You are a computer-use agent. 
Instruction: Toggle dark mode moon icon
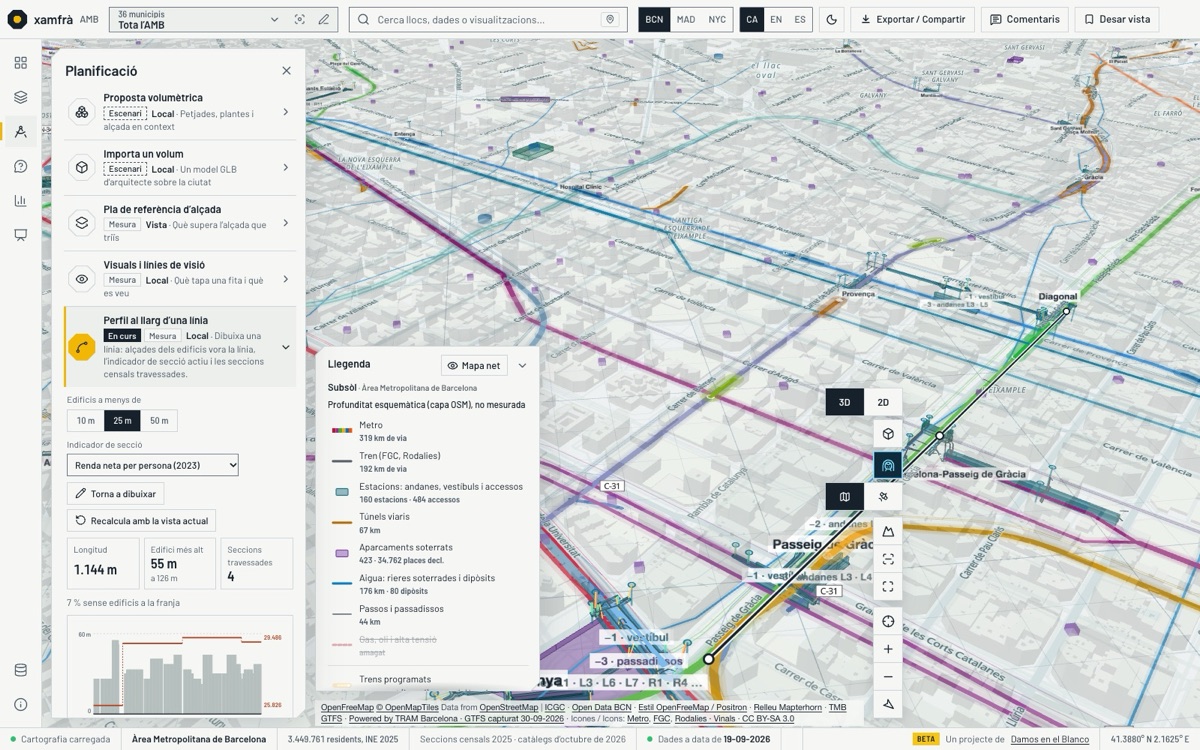[x=832, y=20]
